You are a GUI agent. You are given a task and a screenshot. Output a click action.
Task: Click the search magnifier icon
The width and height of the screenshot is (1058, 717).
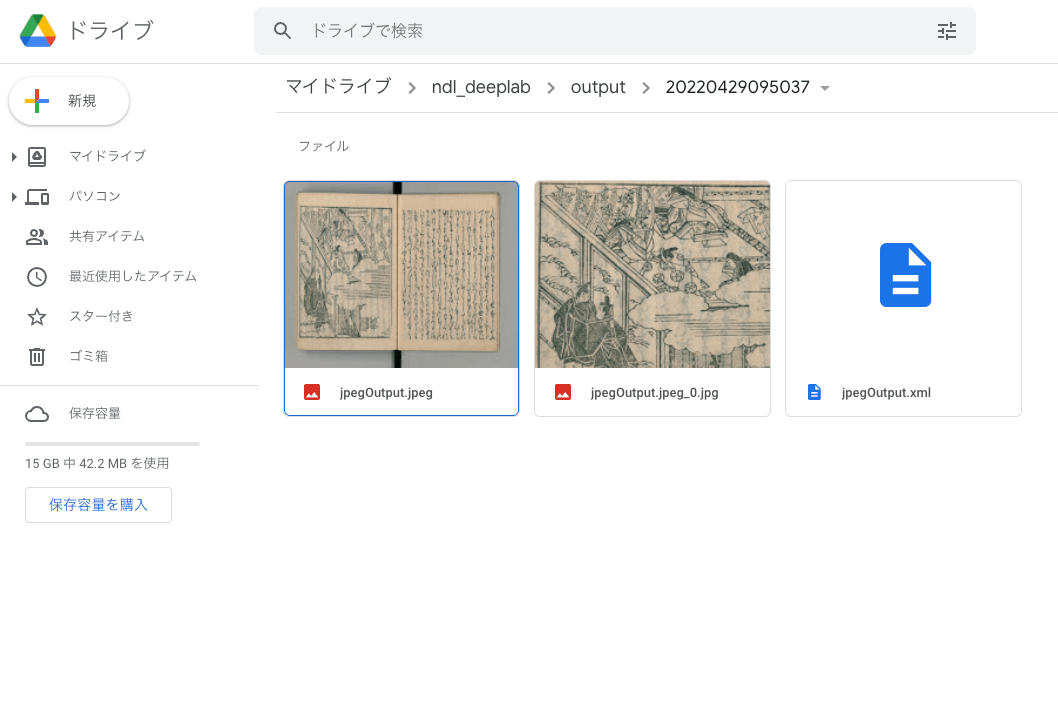coord(282,31)
